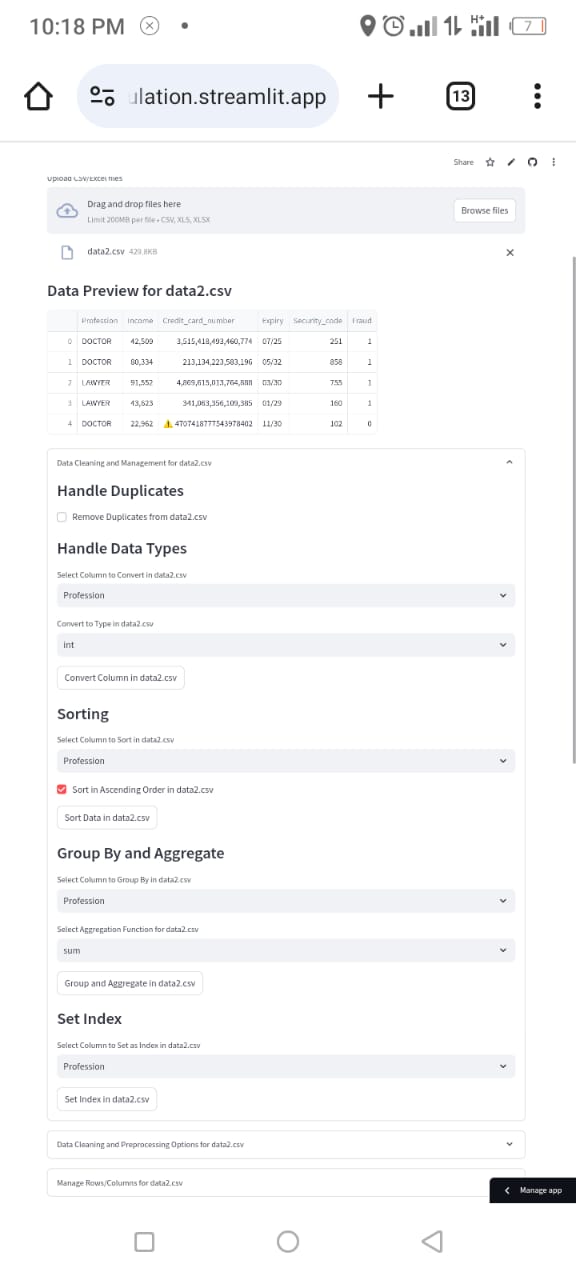Tap the Android recent apps square button
Screen dimensions: 576x1280
144,1241
